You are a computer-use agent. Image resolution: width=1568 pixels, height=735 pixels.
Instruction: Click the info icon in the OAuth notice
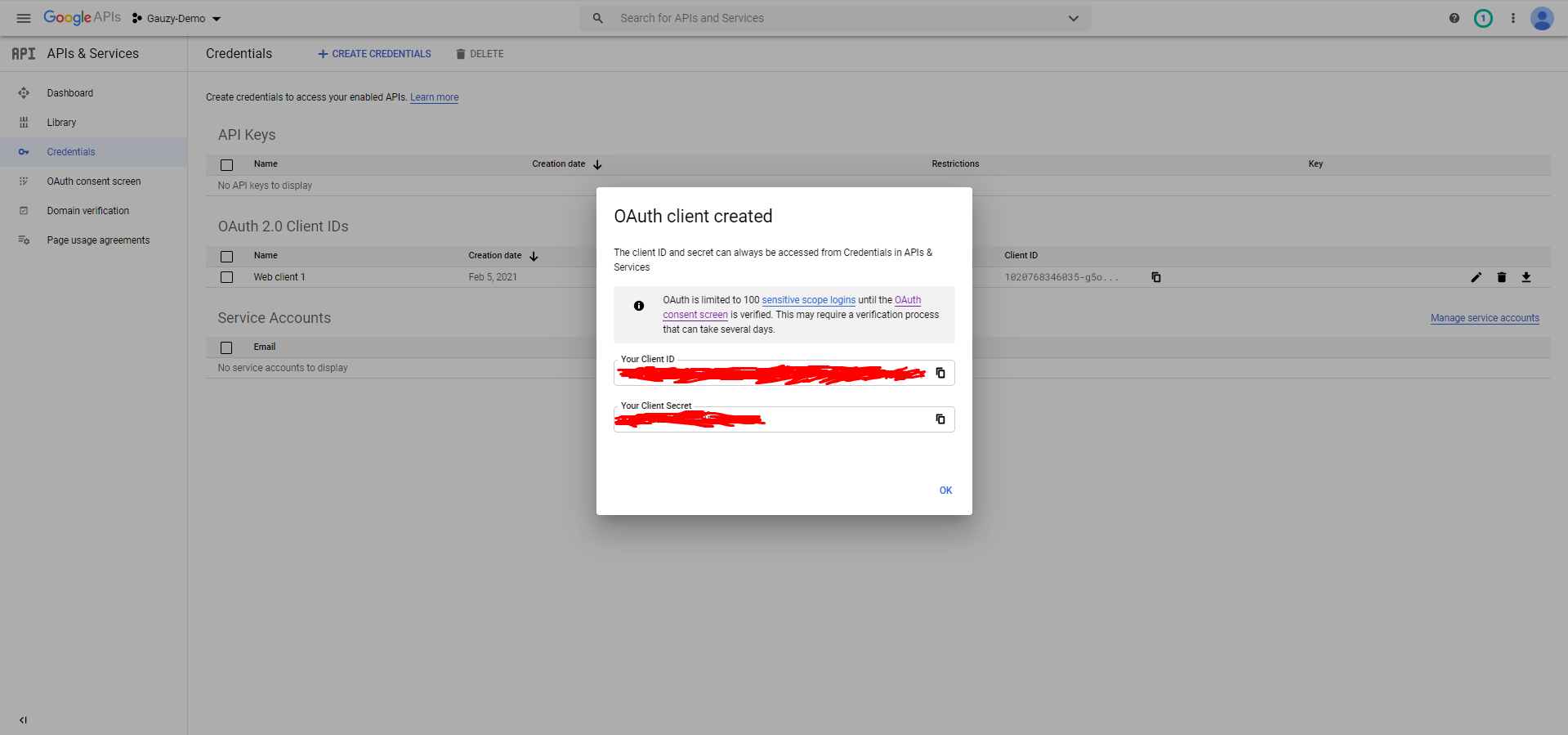click(639, 306)
